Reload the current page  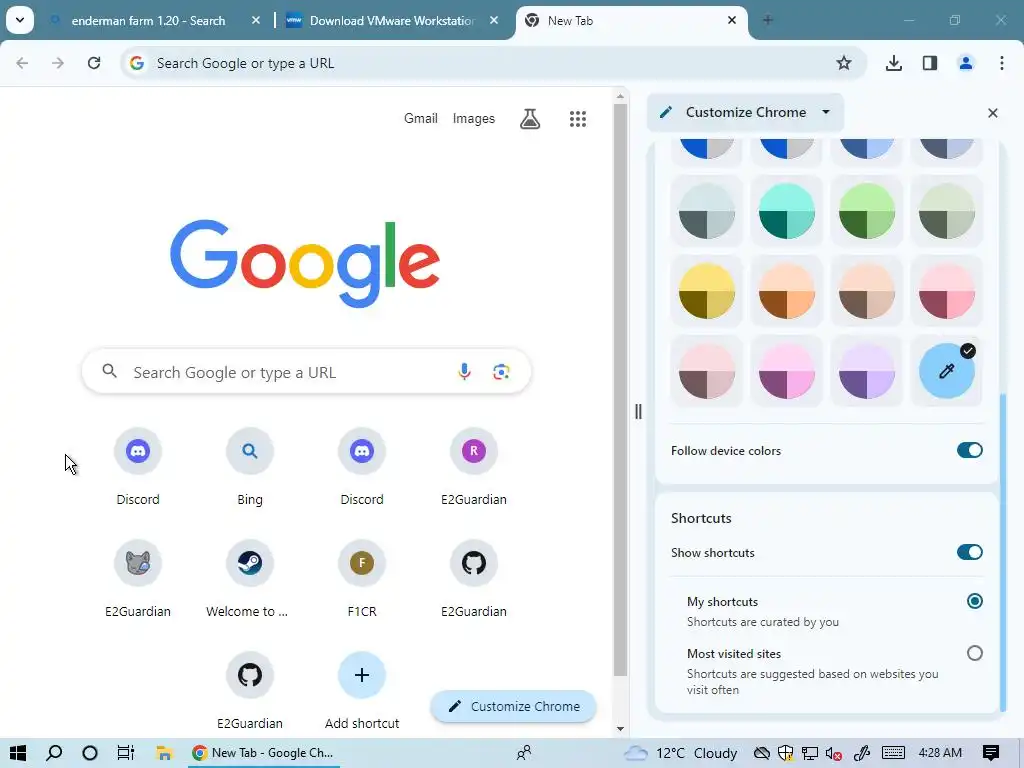point(94,63)
